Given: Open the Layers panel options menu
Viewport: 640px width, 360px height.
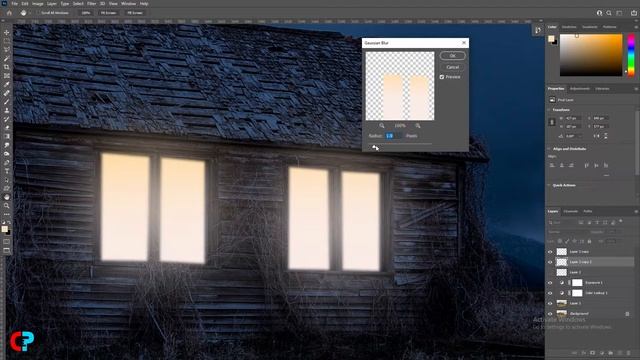Looking at the screenshot, I should coord(636,211).
